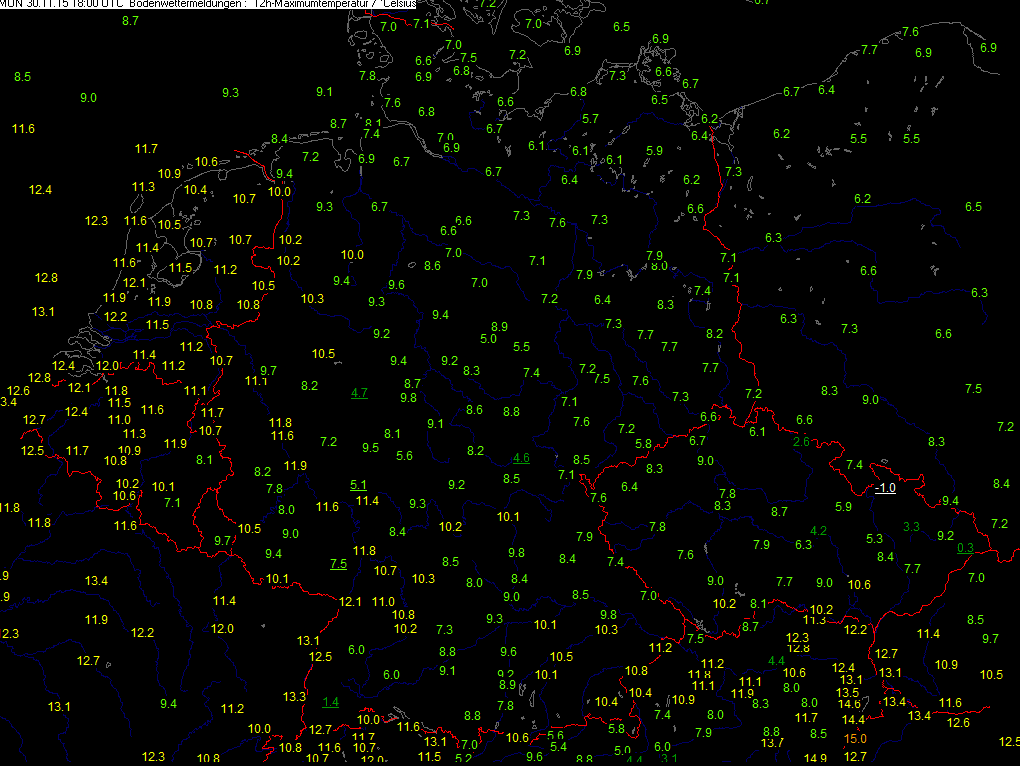Select the orange 15.0 temperature value
The width and height of the screenshot is (1020, 766).
point(856,738)
